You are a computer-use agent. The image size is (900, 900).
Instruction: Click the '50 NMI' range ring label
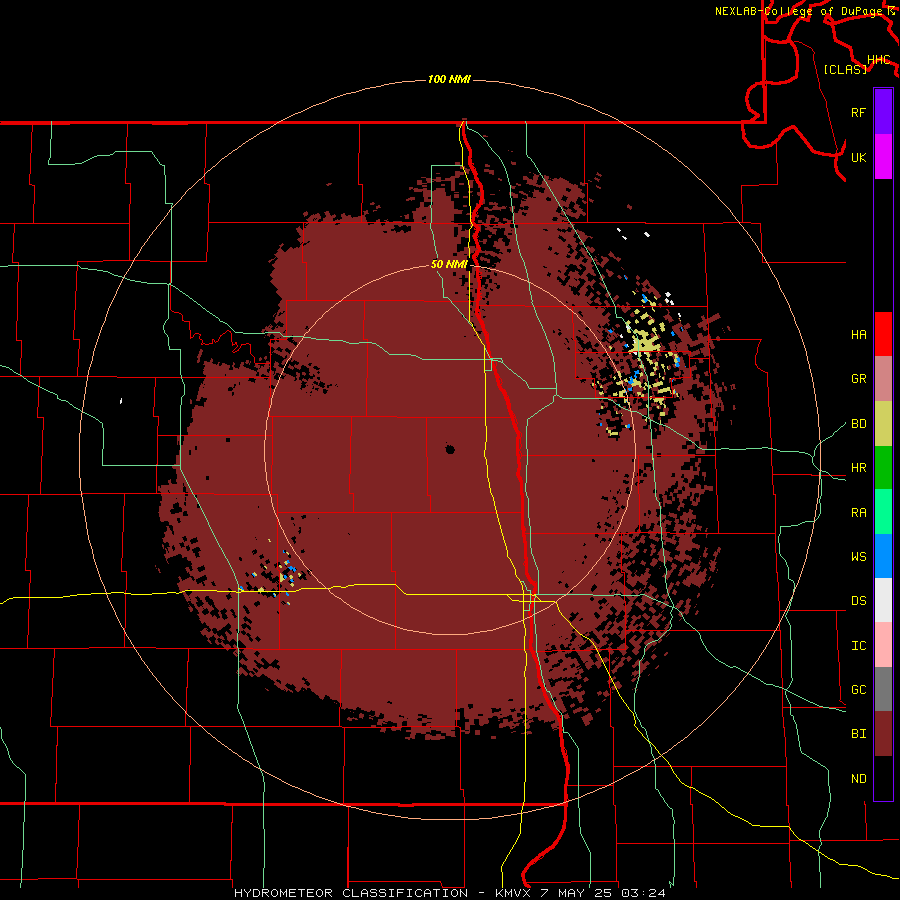coord(449,265)
